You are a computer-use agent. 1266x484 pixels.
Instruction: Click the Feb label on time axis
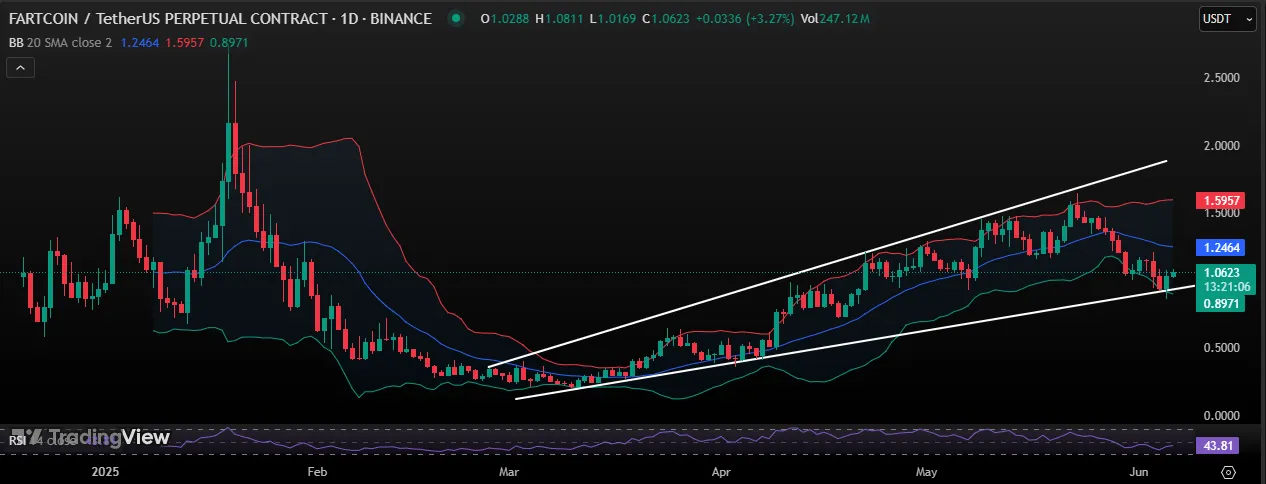[317, 470]
